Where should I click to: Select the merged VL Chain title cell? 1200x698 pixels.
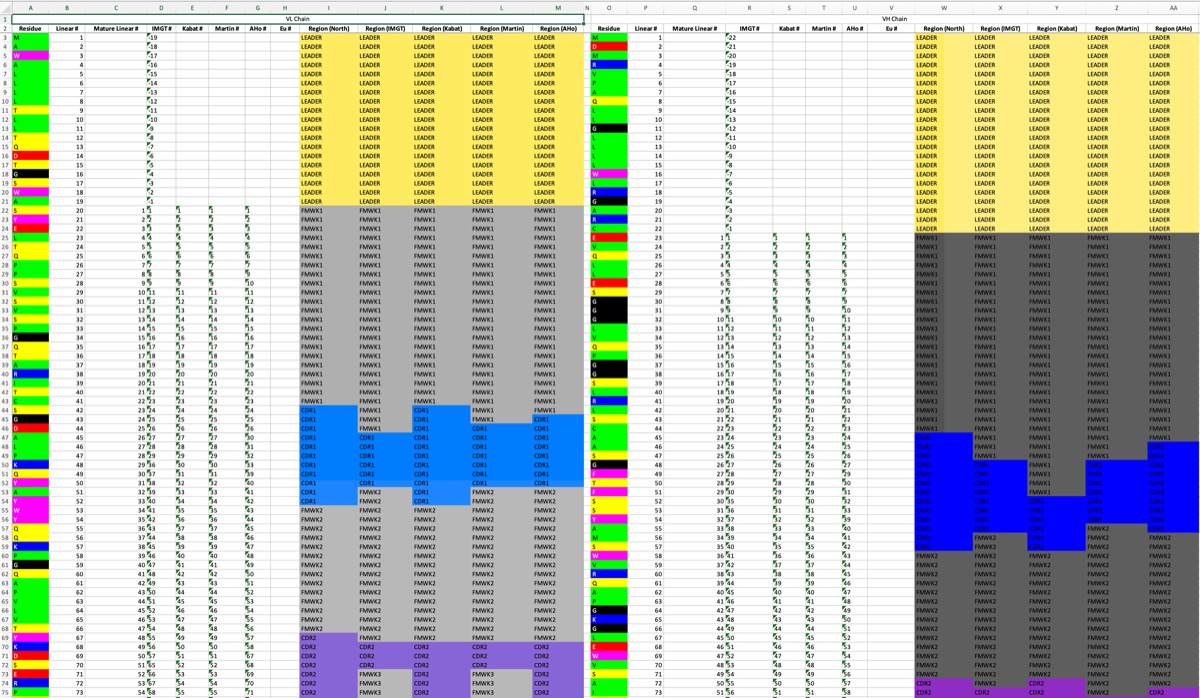pyautogui.click(x=297, y=19)
